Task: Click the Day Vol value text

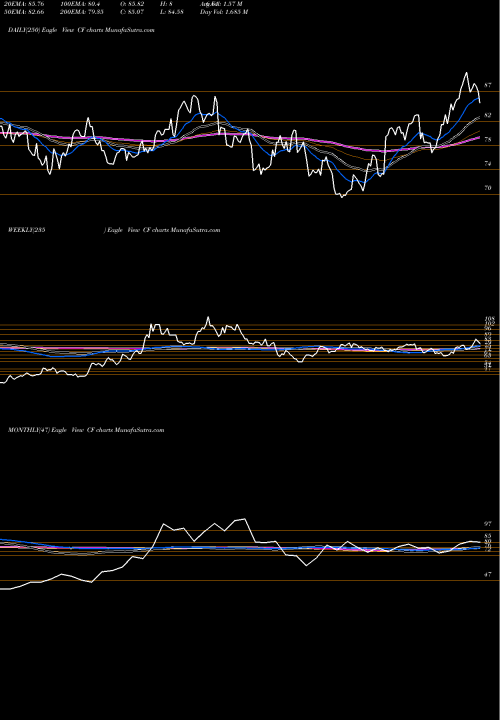Action: [x=224, y=12]
